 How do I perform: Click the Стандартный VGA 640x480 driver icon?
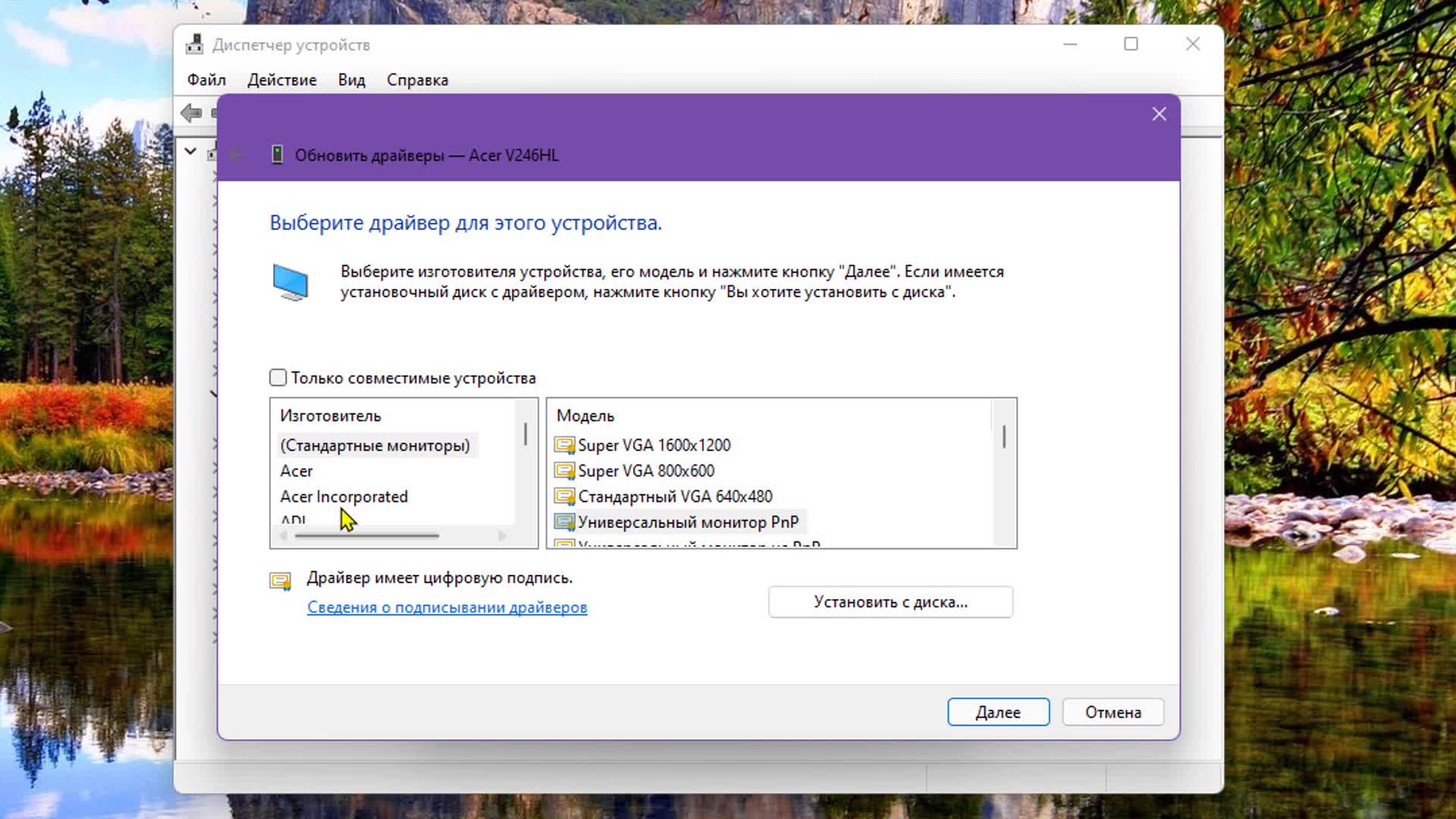564,497
